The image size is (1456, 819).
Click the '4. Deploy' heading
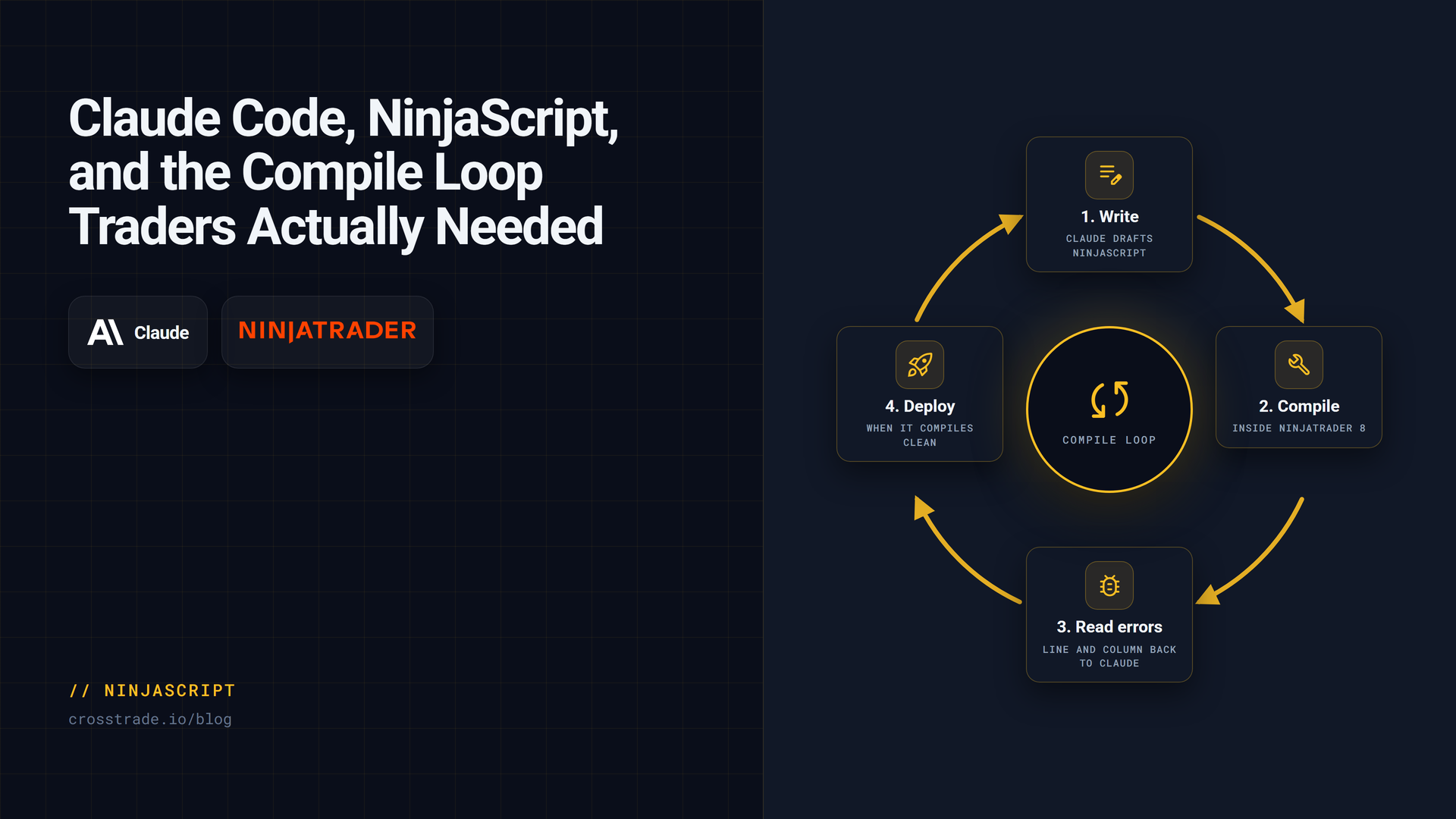(x=920, y=406)
